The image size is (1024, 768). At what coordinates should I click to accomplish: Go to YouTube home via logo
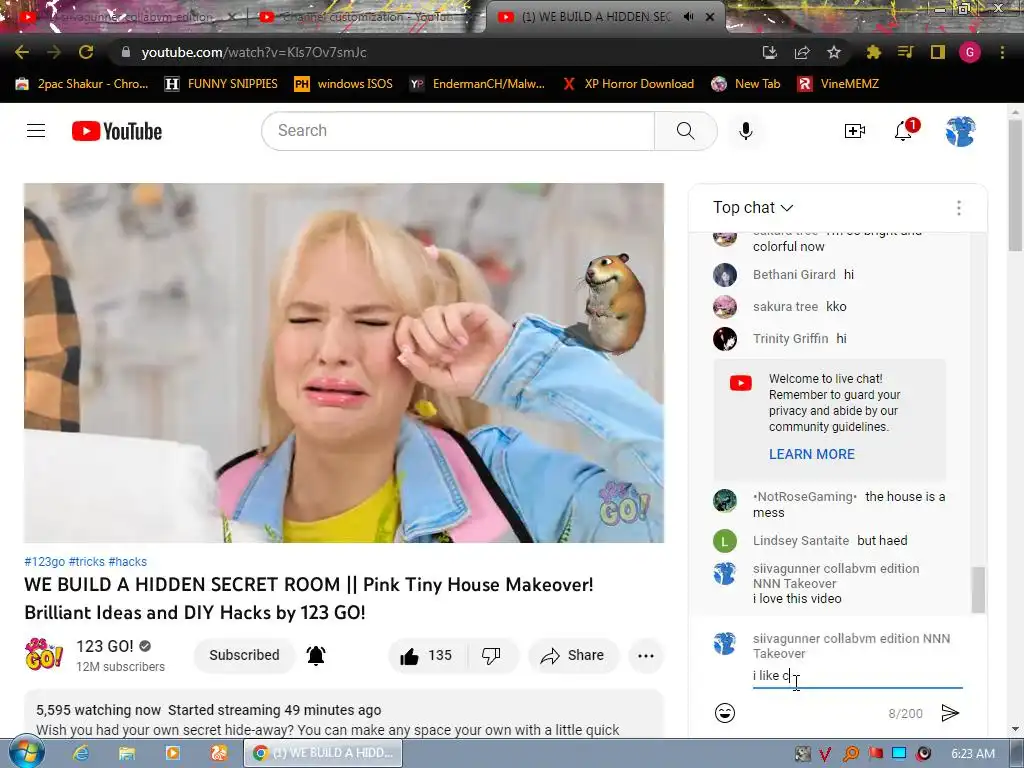[117, 131]
